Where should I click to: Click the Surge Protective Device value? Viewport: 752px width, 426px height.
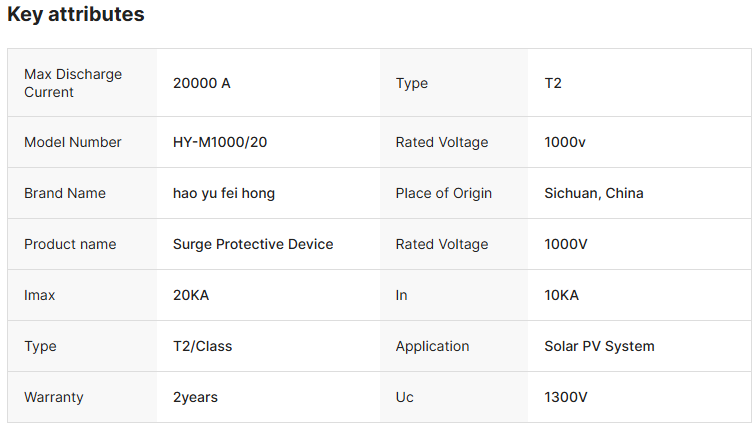coord(253,244)
